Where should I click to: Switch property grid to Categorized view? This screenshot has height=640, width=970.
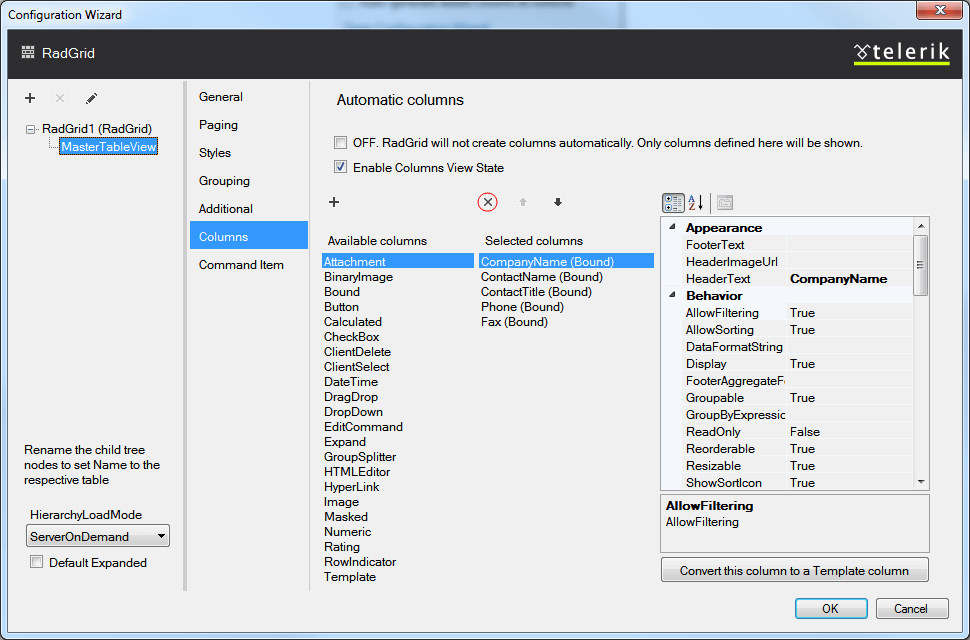(673, 202)
